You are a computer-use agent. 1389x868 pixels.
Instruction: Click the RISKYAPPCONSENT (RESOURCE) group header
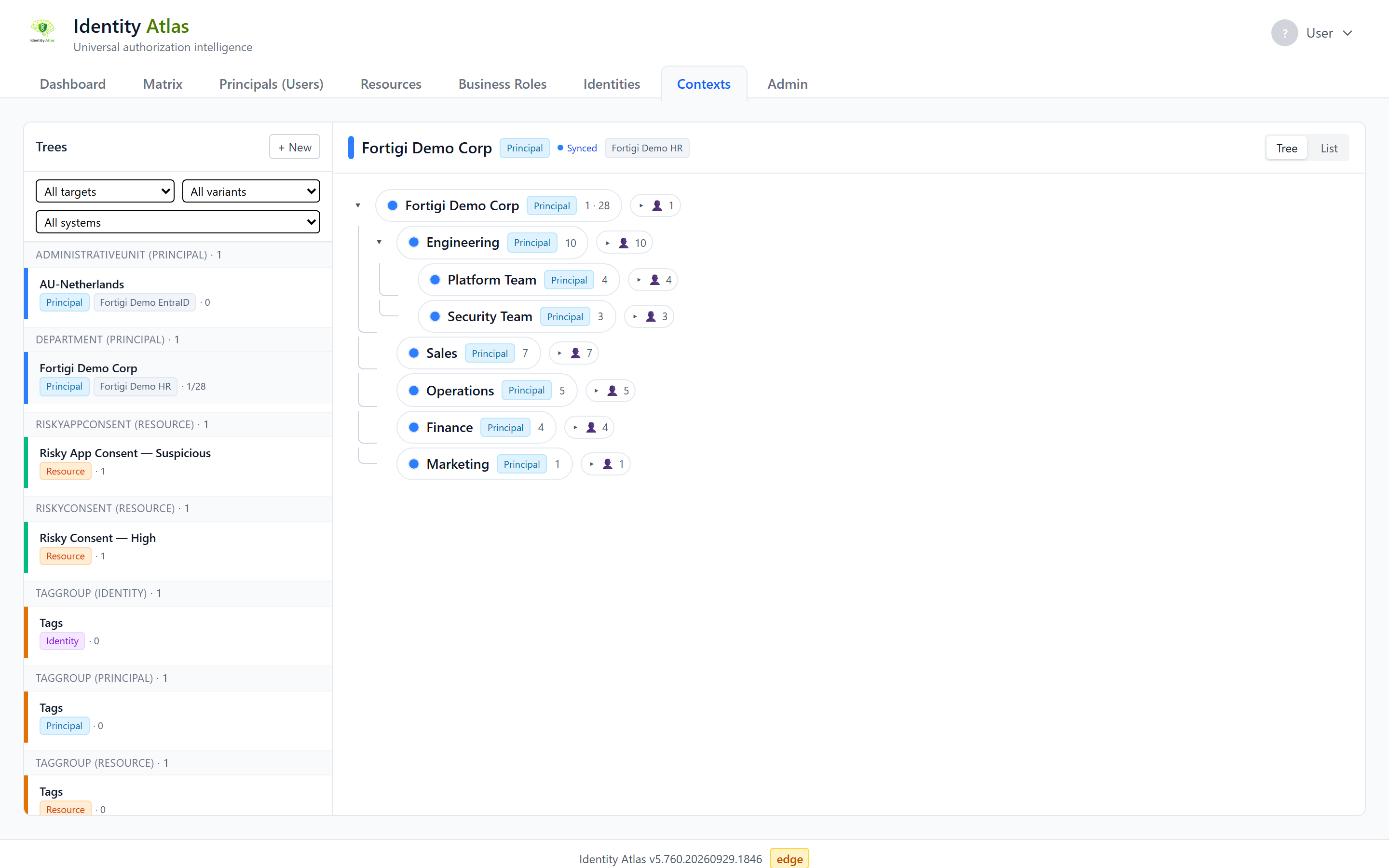click(x=178, y=424)
